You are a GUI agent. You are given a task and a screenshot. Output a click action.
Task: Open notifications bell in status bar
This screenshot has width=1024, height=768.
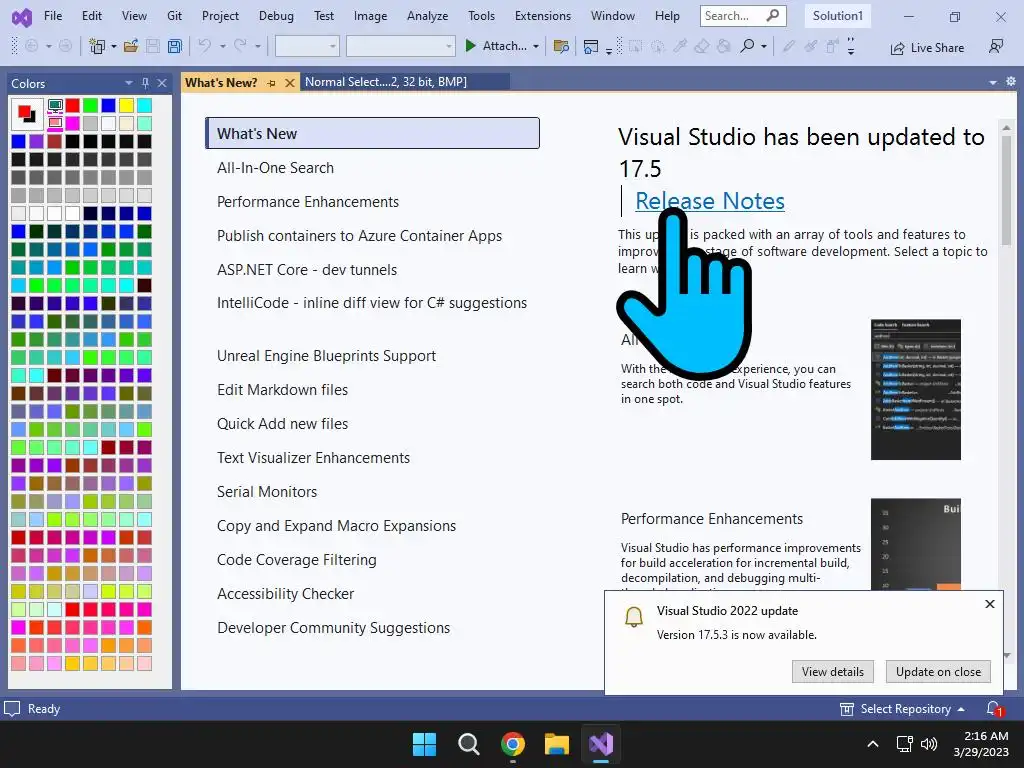(x=993, y=709)
